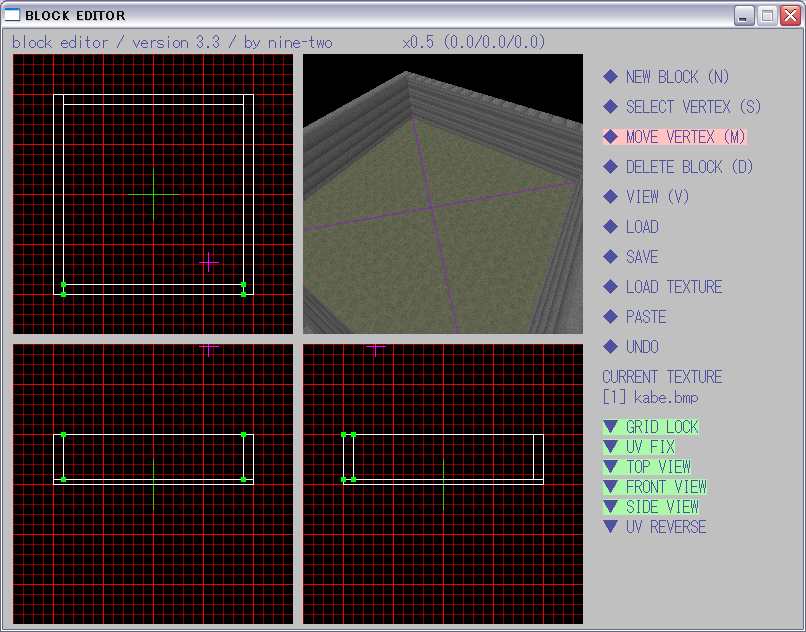Toggle the TOP VIEW triangle marker
Screen dimensions: 806x632
(x=610, y=467)
